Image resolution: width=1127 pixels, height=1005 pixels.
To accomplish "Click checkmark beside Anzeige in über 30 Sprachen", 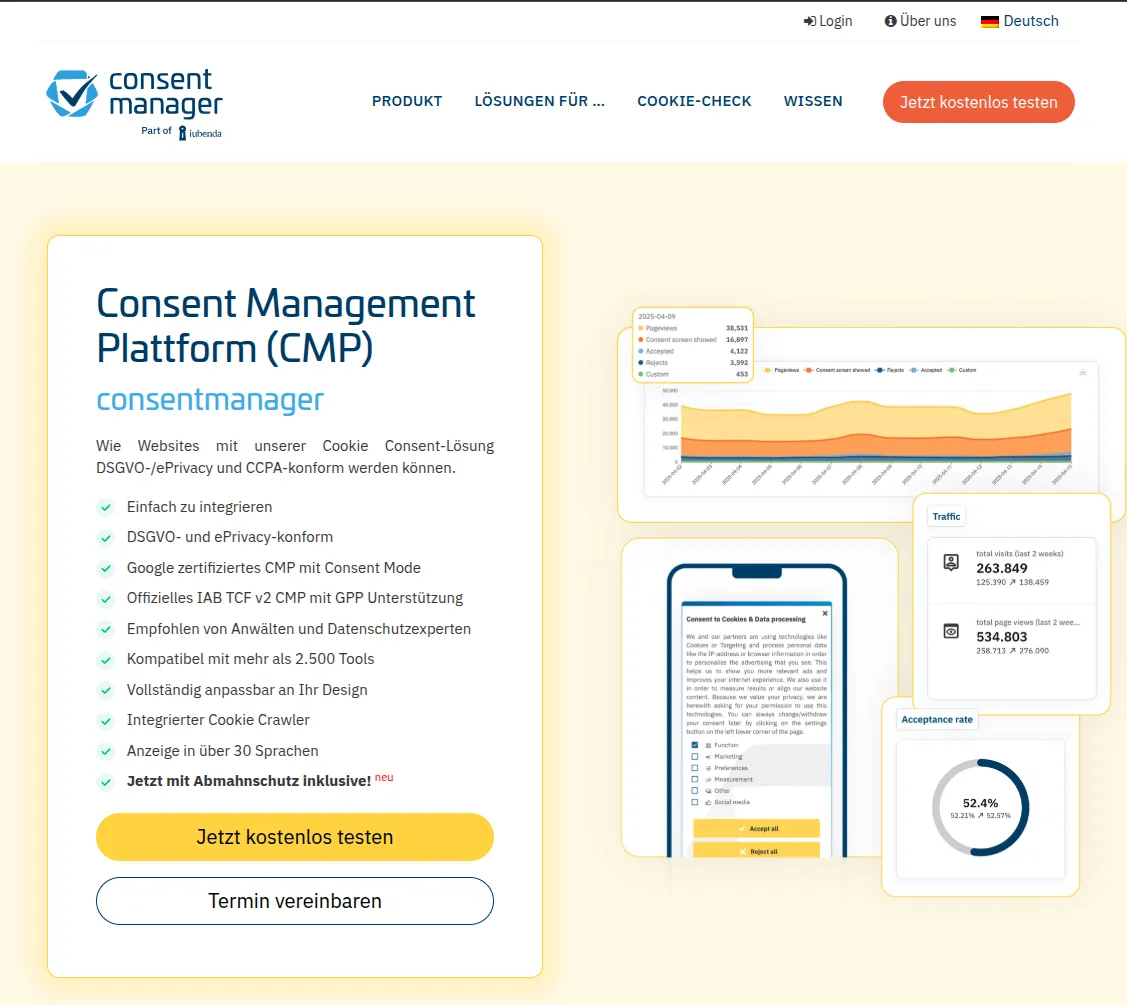I will point(106,752).
